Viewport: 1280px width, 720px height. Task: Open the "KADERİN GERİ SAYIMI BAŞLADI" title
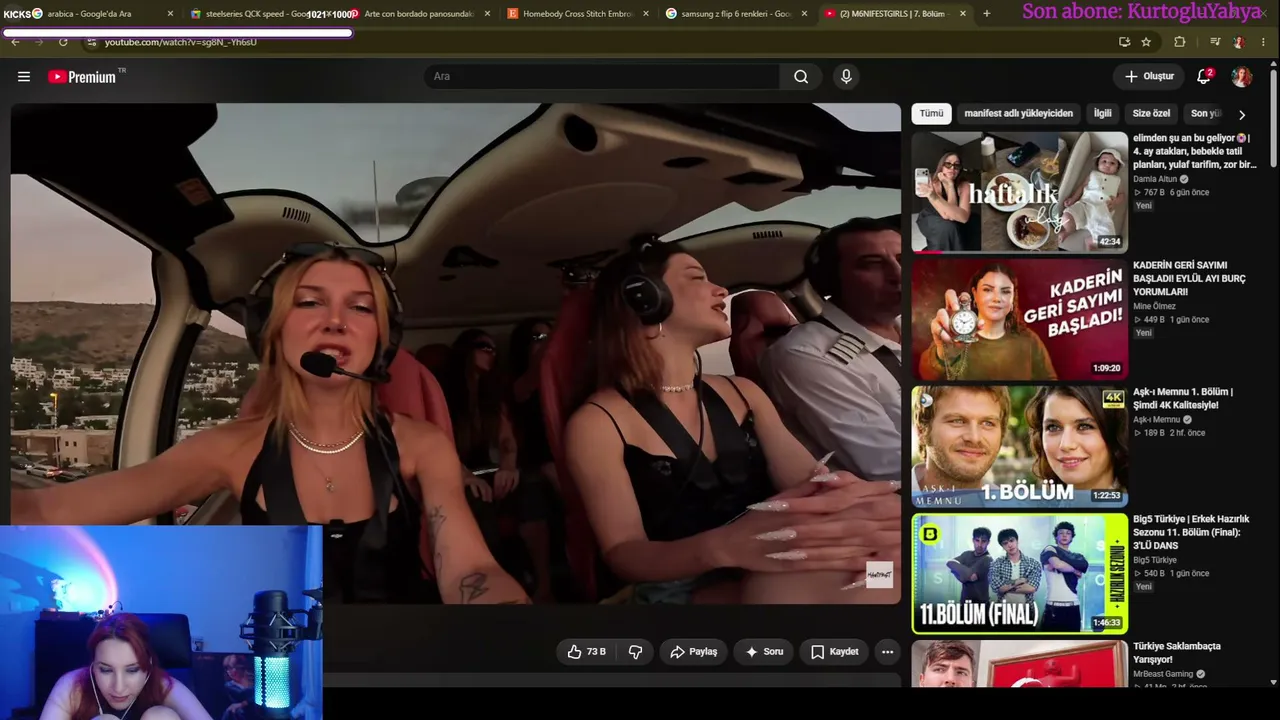coord(1190,278)
